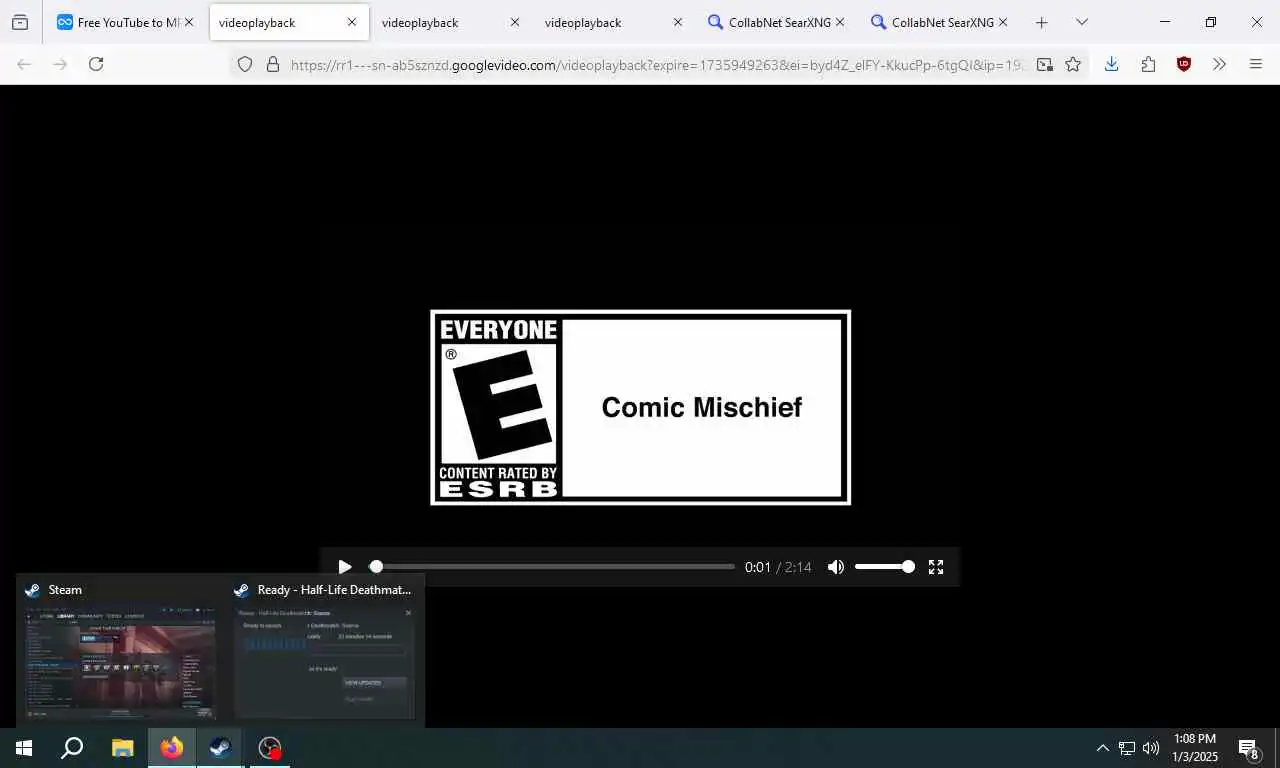The height and width of the screenshot is (768, 1280).
Task: Close the third videoplayback tab
Action: click(678, 22)
